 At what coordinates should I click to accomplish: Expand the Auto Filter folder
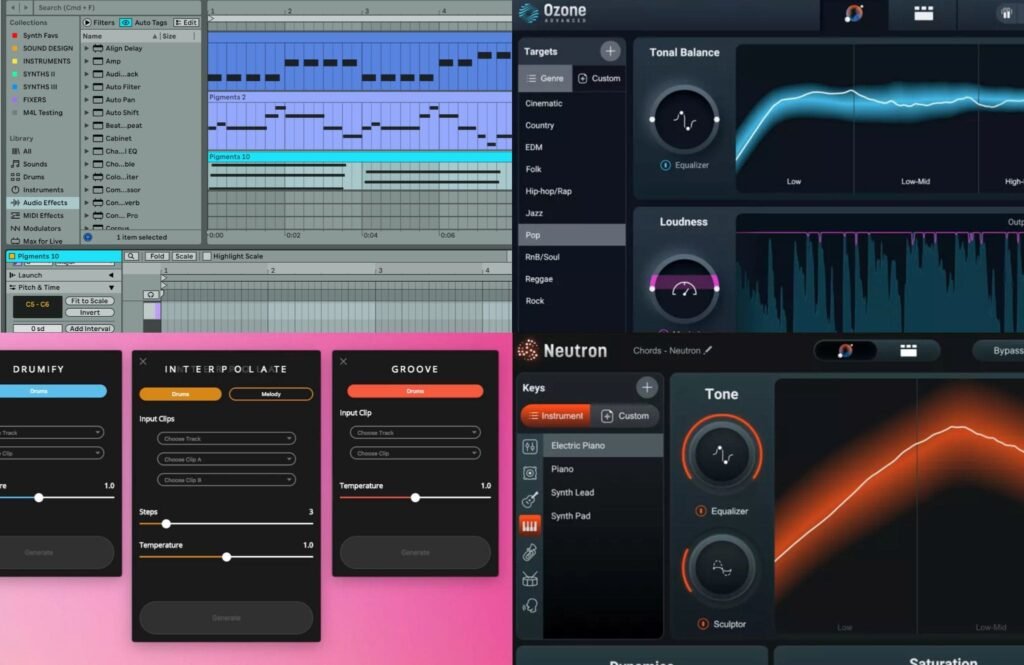[86, 87]
